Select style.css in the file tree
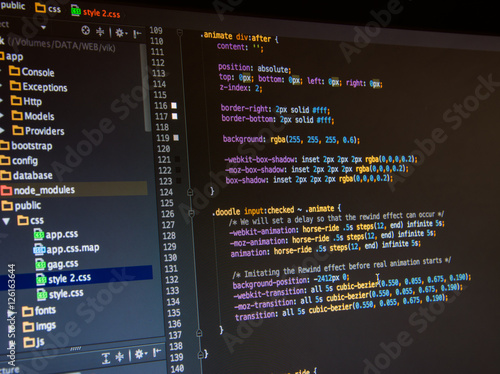Image resolution: width=500 pixels, height=374 pixels. click(60, 294)
